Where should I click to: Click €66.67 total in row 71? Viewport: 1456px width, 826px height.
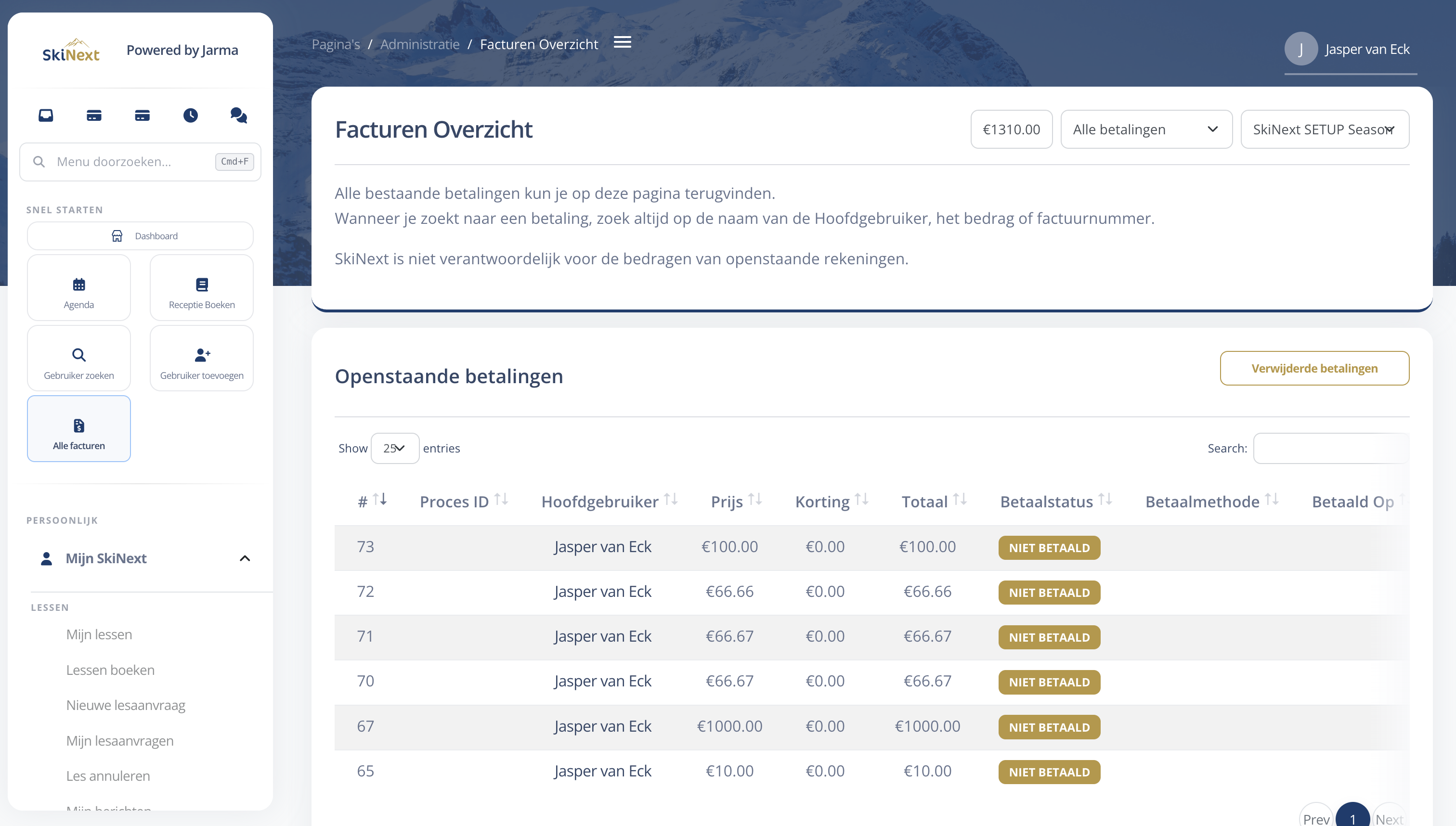click(x=927, y=636)
